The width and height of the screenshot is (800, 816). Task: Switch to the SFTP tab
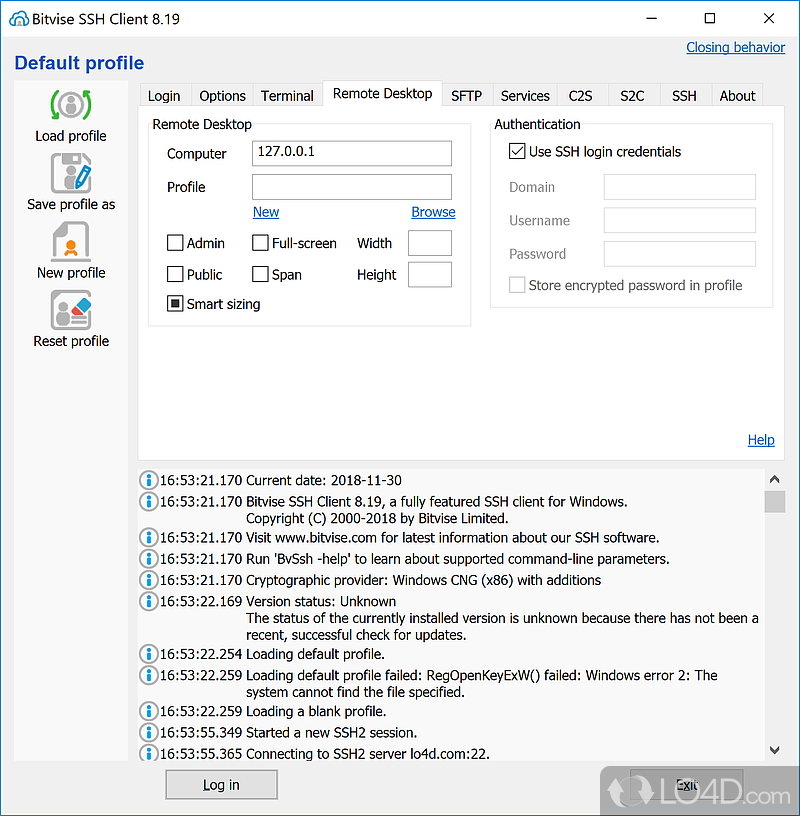coord(466,96)
